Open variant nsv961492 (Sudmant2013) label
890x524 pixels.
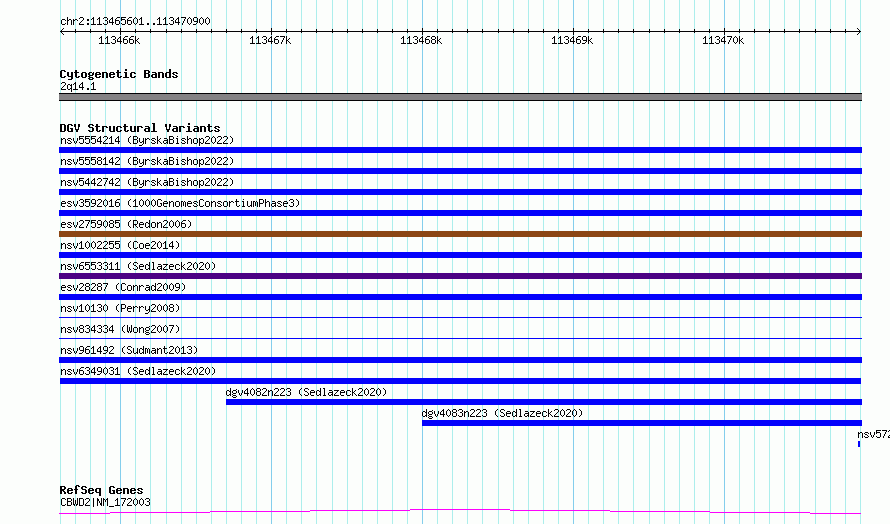pos(129,350)
